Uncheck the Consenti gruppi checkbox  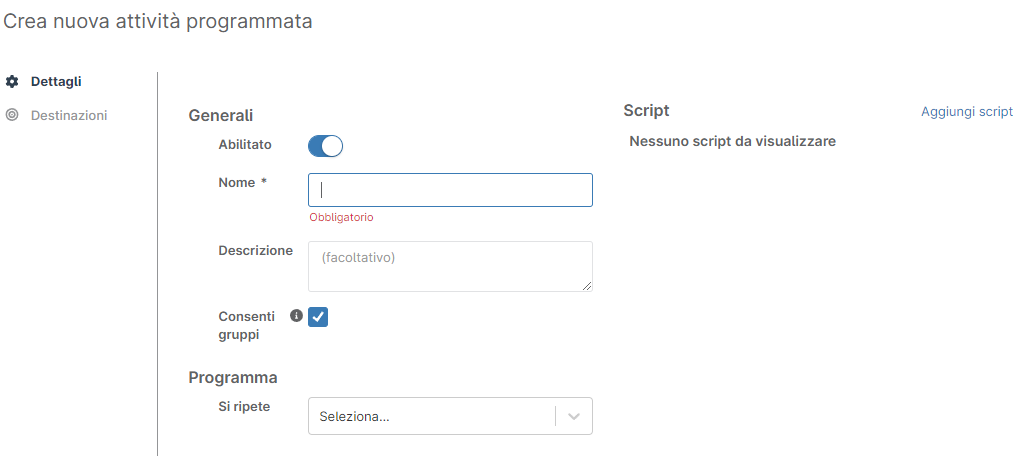318,317
